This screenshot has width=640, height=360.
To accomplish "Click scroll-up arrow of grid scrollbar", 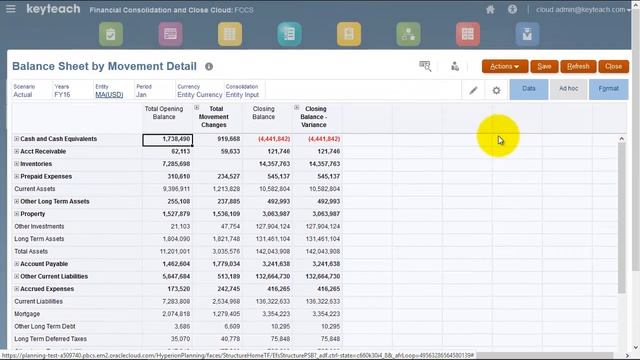I will point(621,139).
